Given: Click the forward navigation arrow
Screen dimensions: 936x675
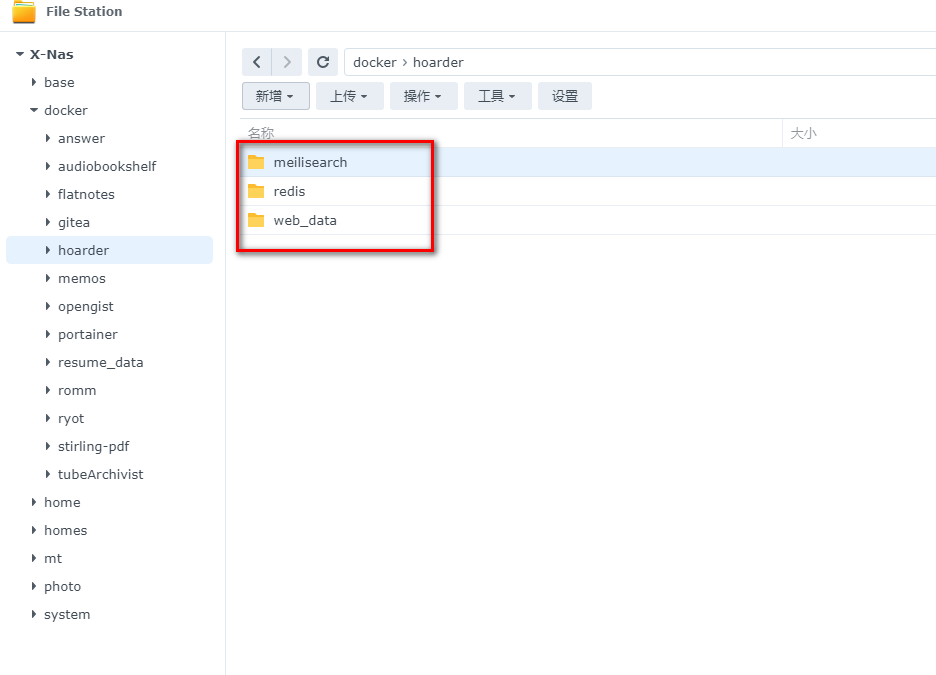Looking at the screenshot, I should 287,62.
